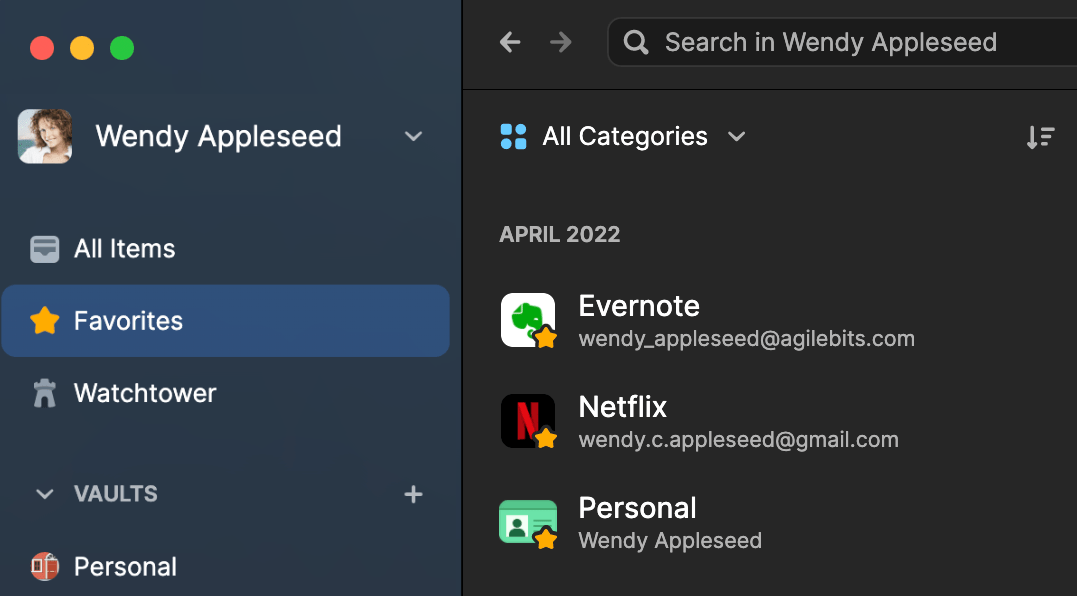Image resolution: width=1077 pixels, height=596 pixels.
Task: Click the back navigation arrow
Action: click(x=509, y=42)
